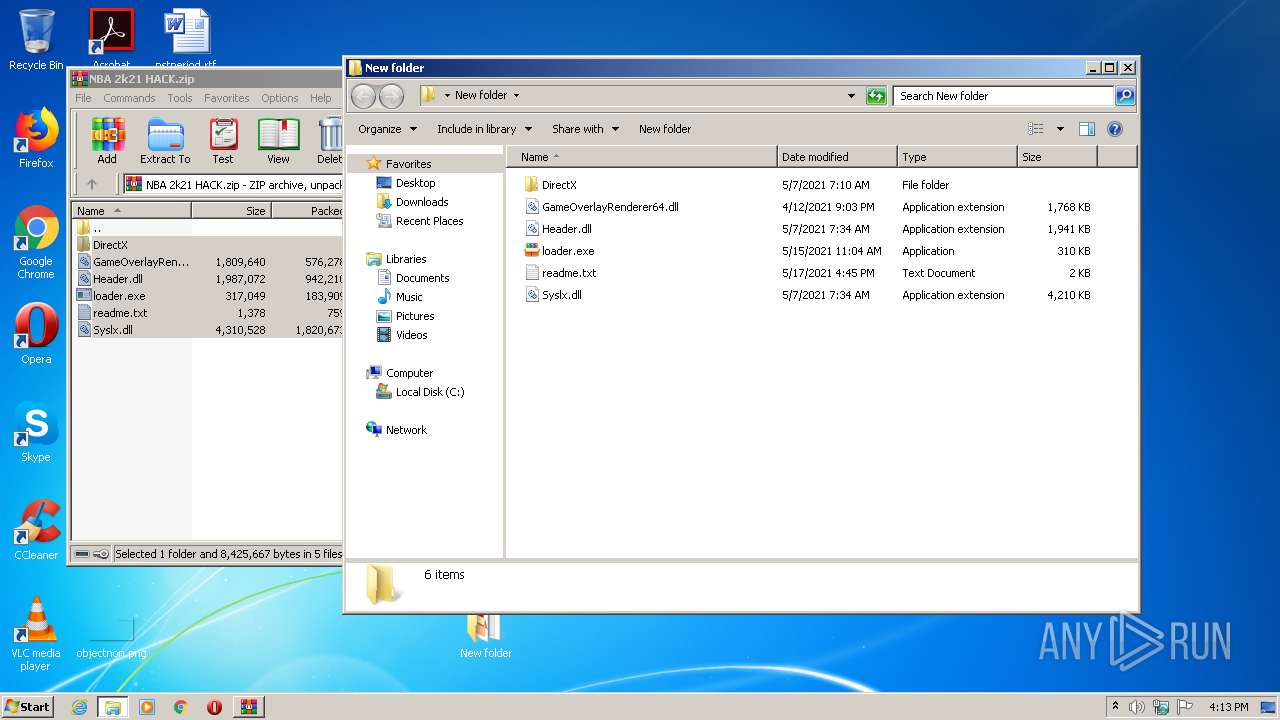
Task: Select Desktop in Favorites navigation pane
Action: click(x=415, y=183)
